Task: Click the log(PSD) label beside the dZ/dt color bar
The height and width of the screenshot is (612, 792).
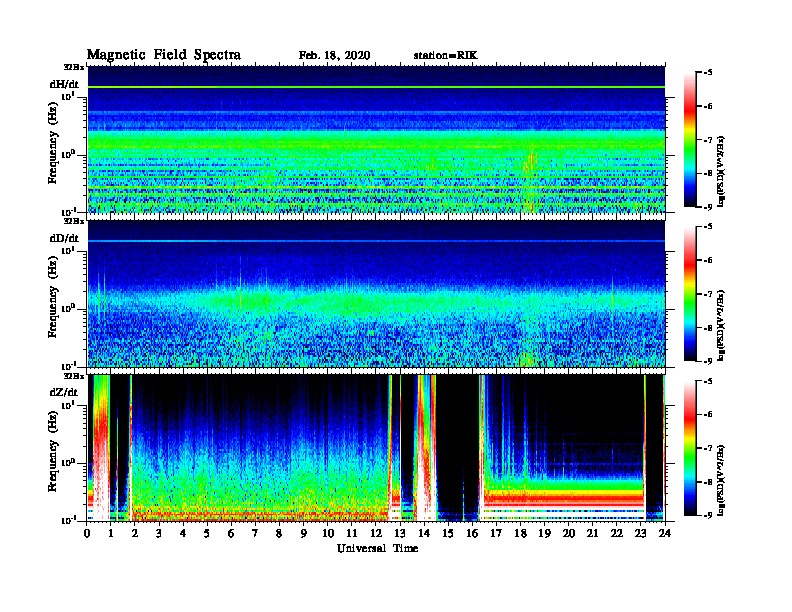Action: (x=721, y=480)
